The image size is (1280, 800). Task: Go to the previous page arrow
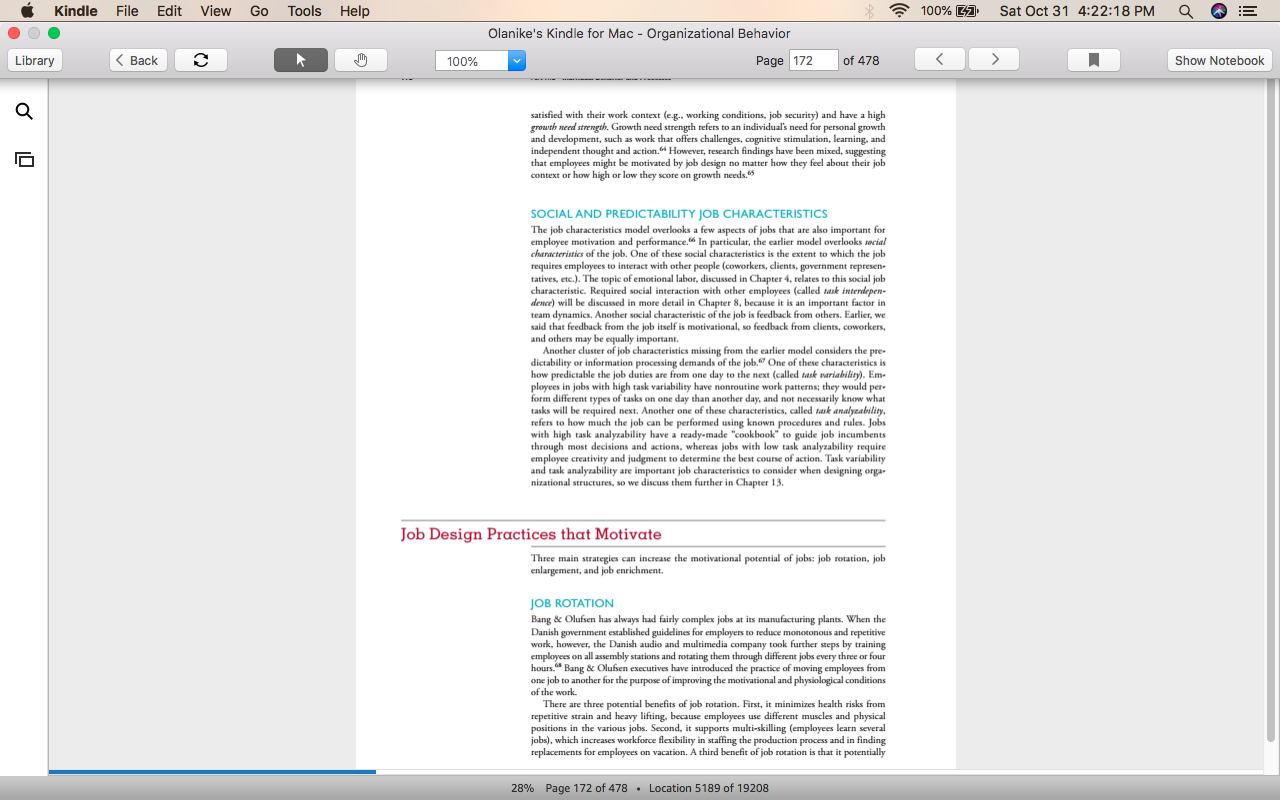[x=940, y=60]
